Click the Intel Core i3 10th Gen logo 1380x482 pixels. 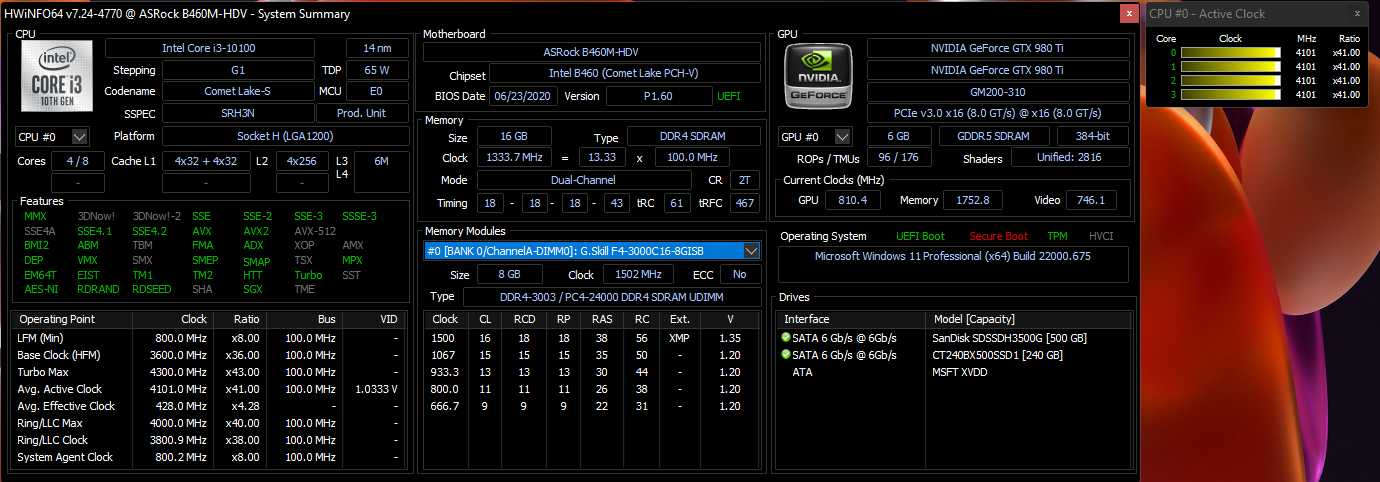pos(56,76)
